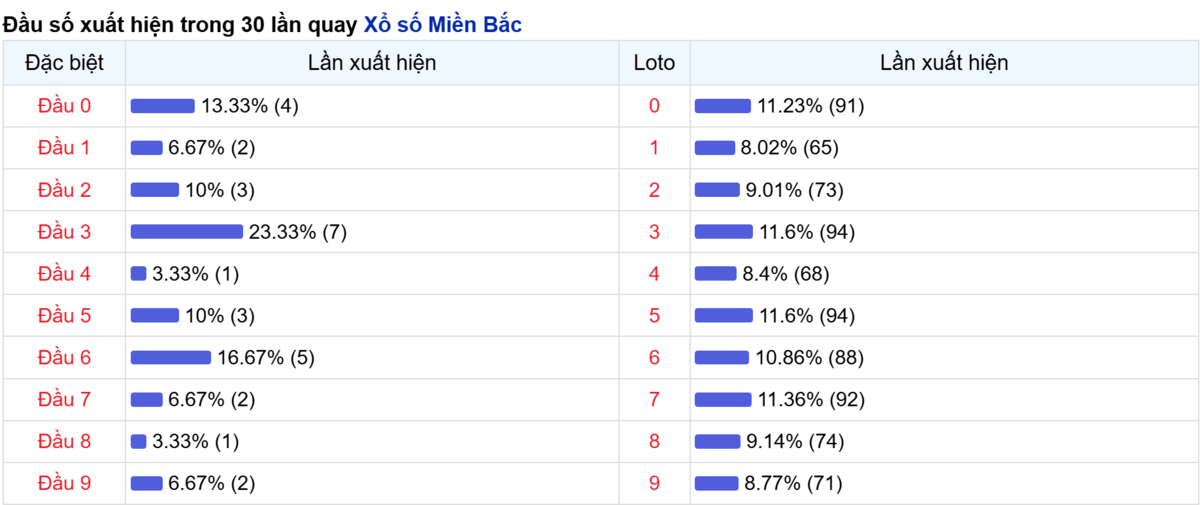Select the Đầu 5 row label
Screen dimensions: 1200x505
(64, 316)
